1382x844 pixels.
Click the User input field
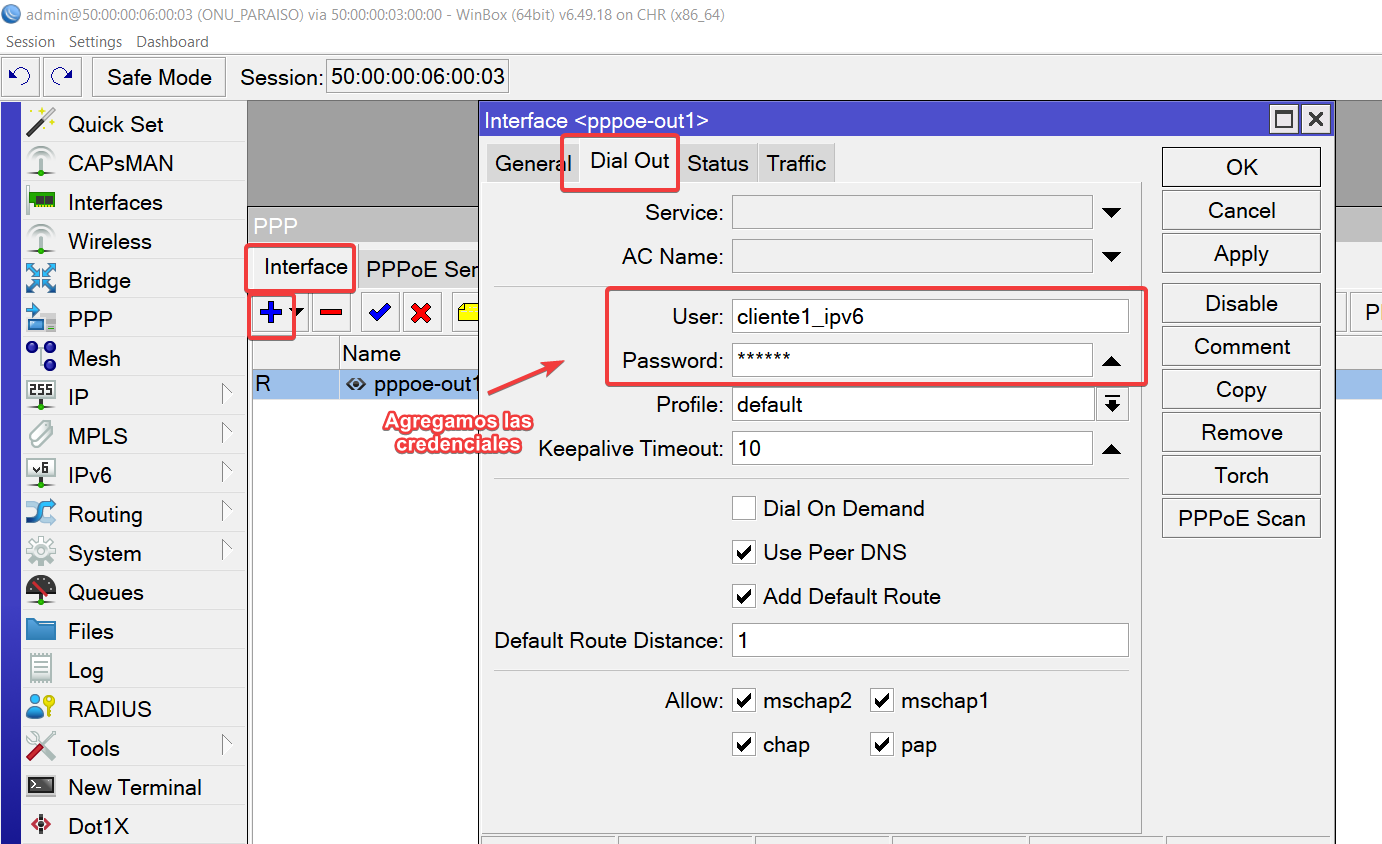pos(929,317)
